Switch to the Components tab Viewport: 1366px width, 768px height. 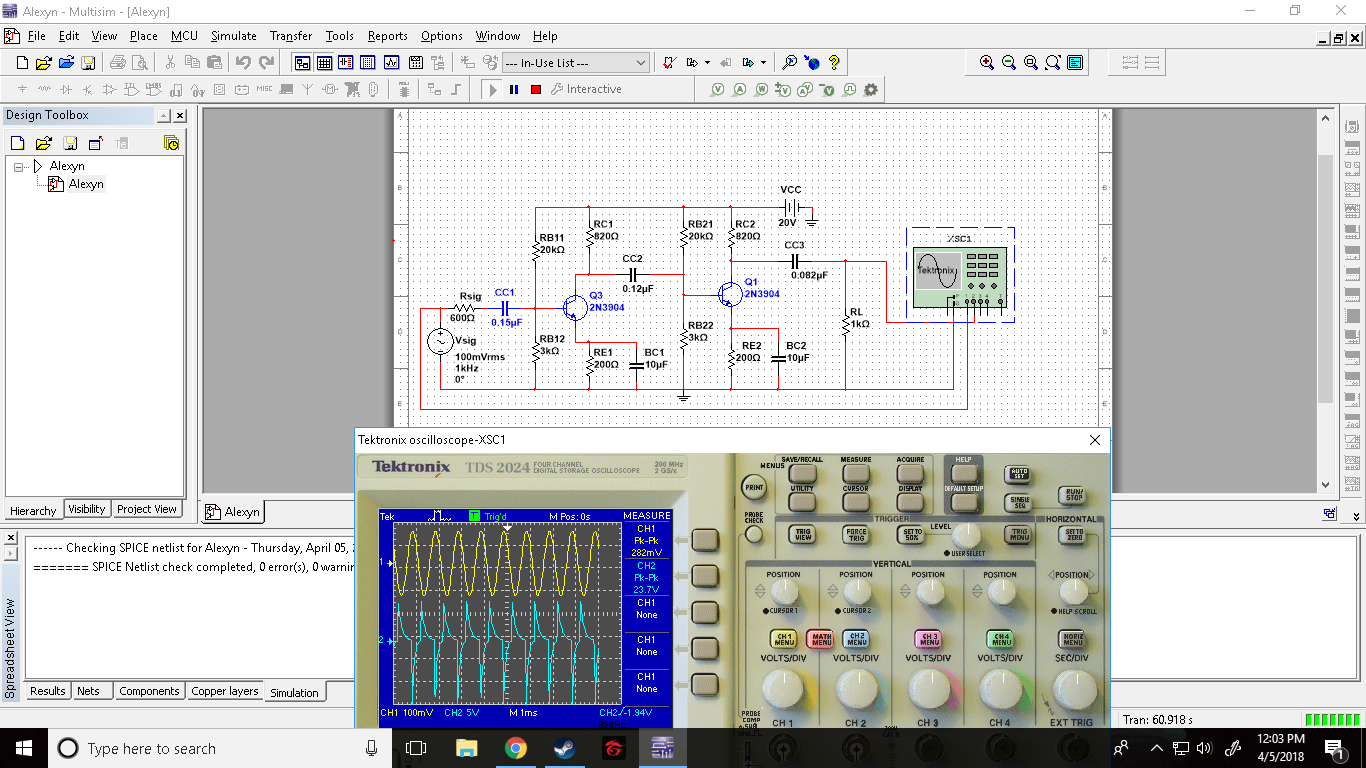(x=149, y=691)
